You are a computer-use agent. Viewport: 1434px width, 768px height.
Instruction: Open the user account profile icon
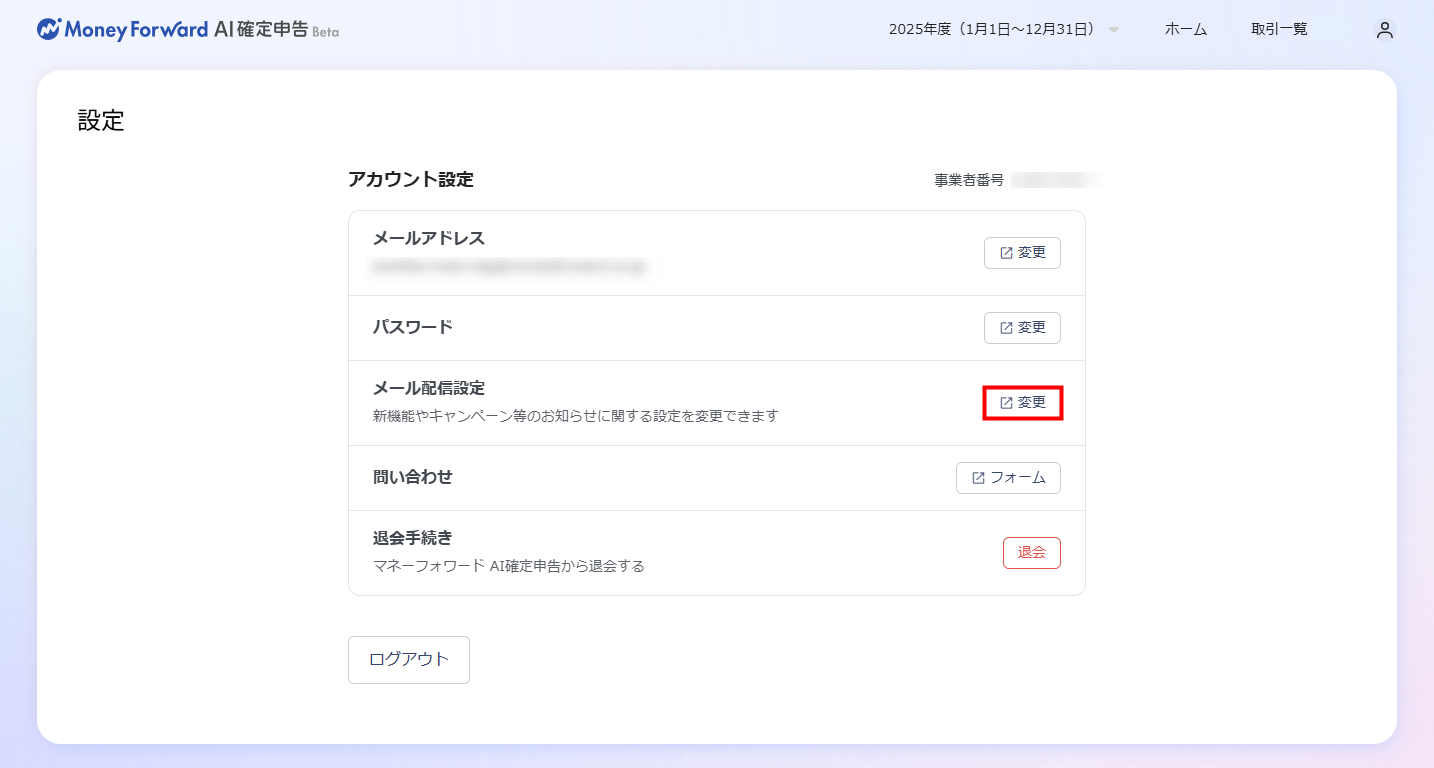click(x=1384, y=30)
